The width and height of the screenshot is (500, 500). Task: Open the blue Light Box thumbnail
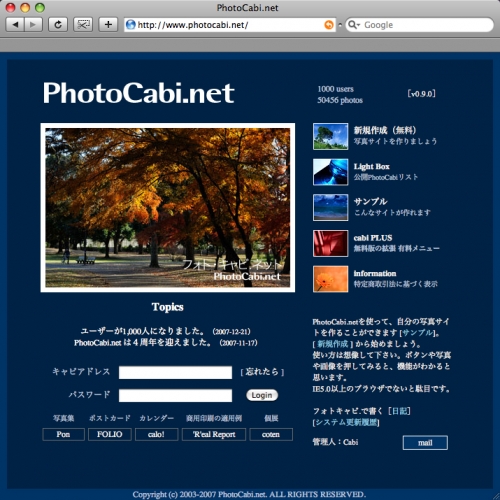point(330,172)
